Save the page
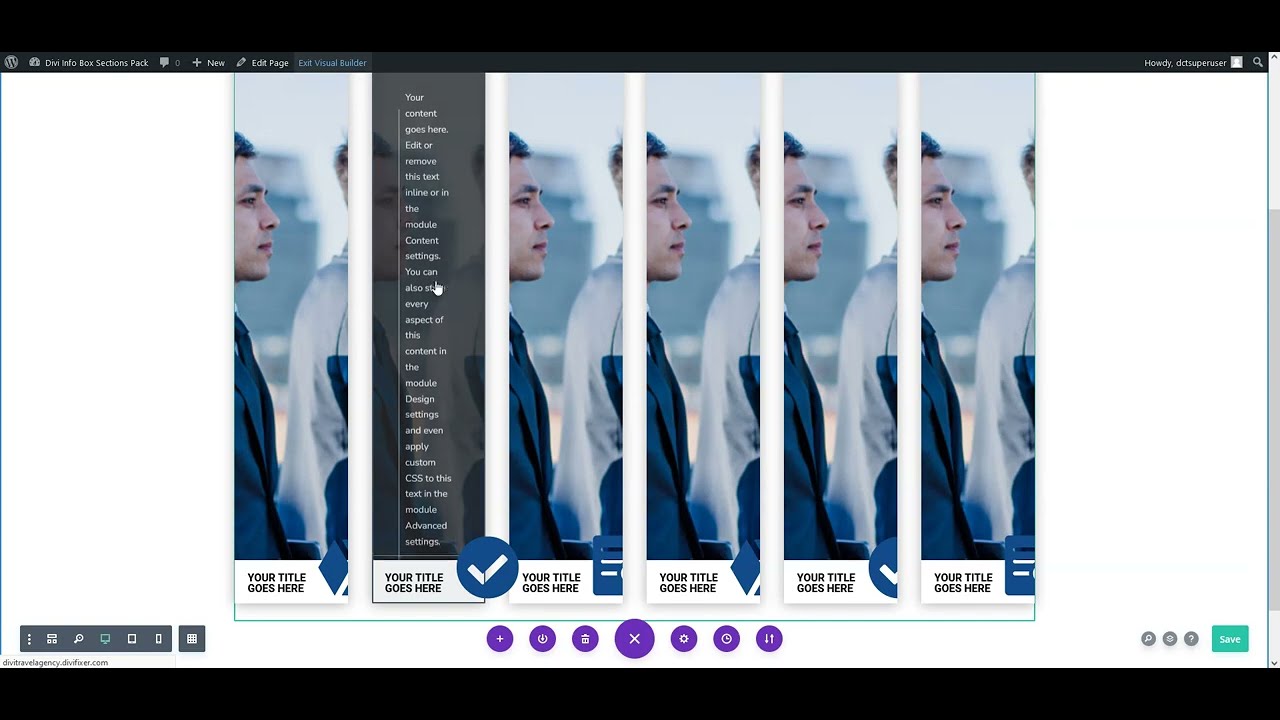This screenshot has height=720, width=1280. [1230, 639]
